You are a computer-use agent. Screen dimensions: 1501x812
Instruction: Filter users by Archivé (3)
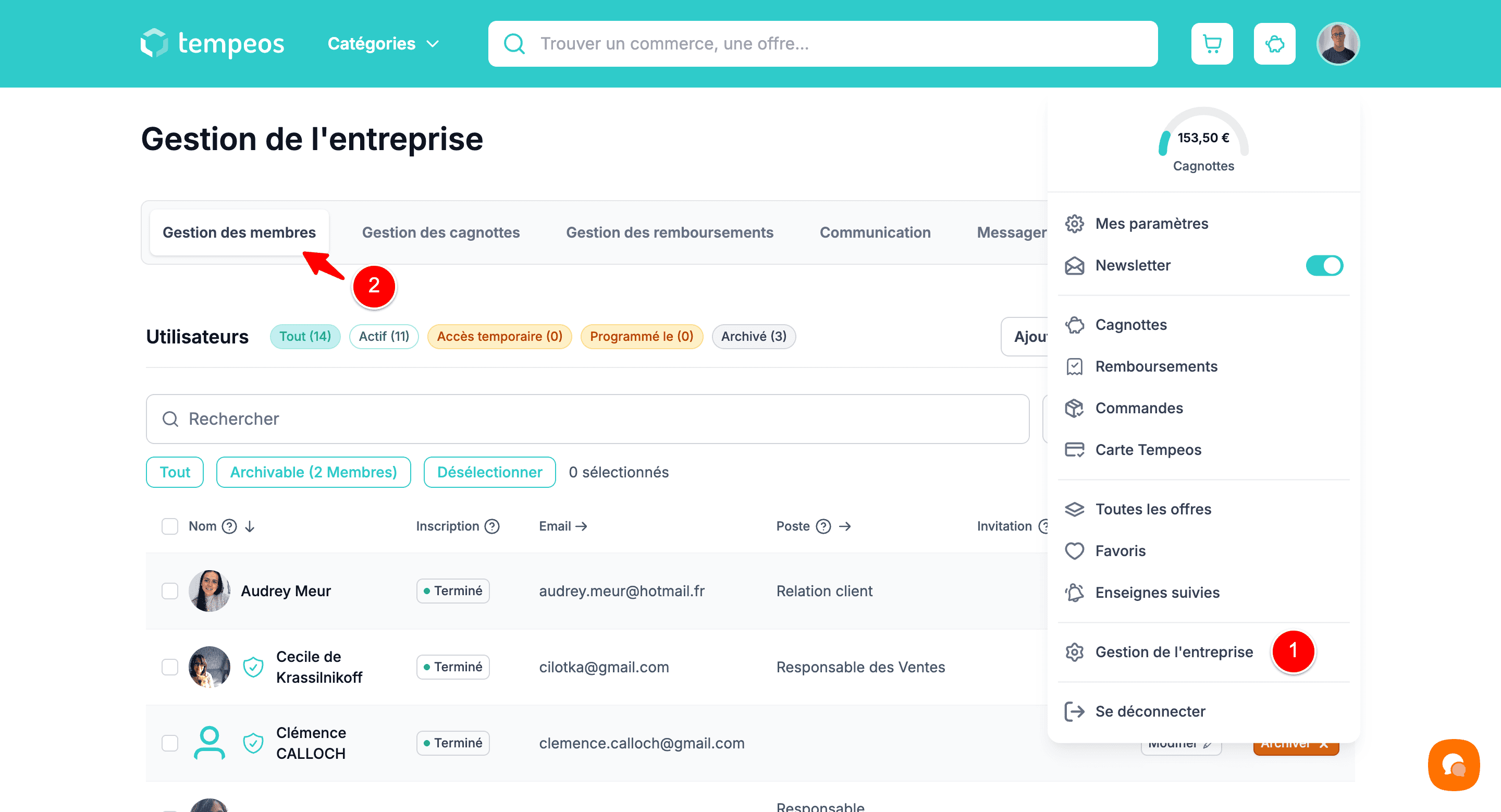(753, 336)
